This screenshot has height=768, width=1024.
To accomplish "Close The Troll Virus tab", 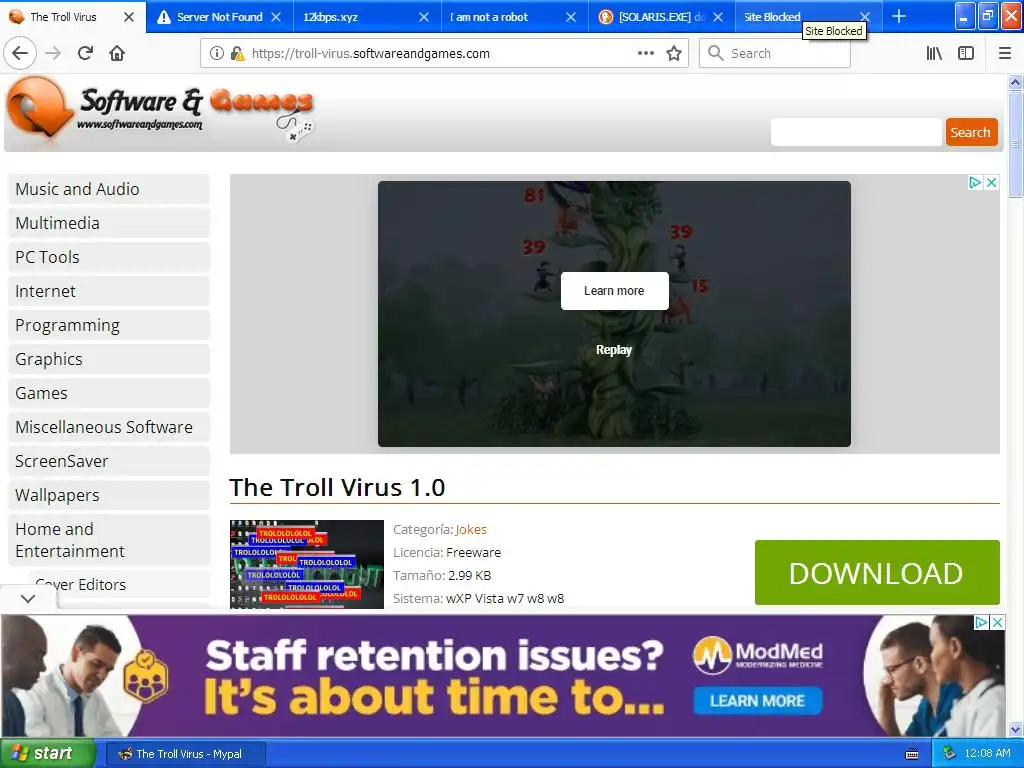I will click(129, 17).
